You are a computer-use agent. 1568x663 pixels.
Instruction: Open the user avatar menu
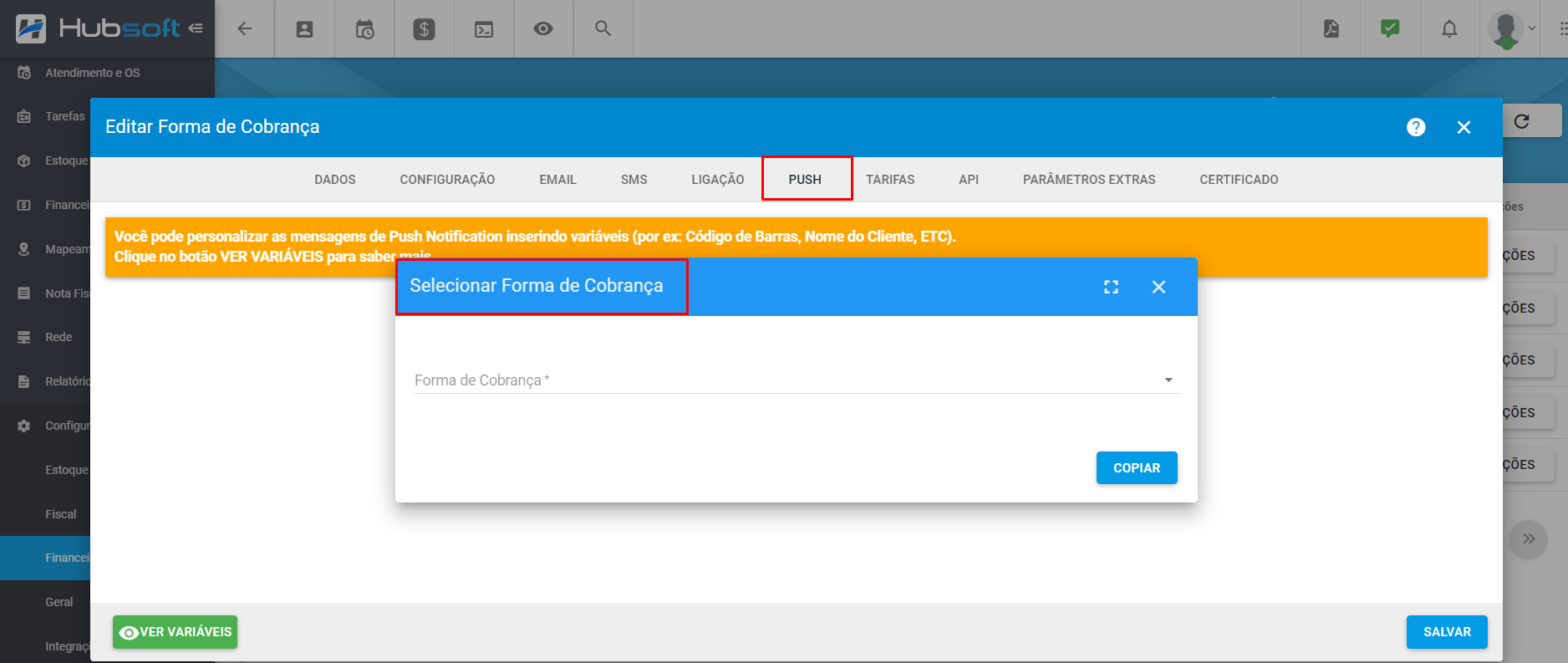(x=1511, y=29)
